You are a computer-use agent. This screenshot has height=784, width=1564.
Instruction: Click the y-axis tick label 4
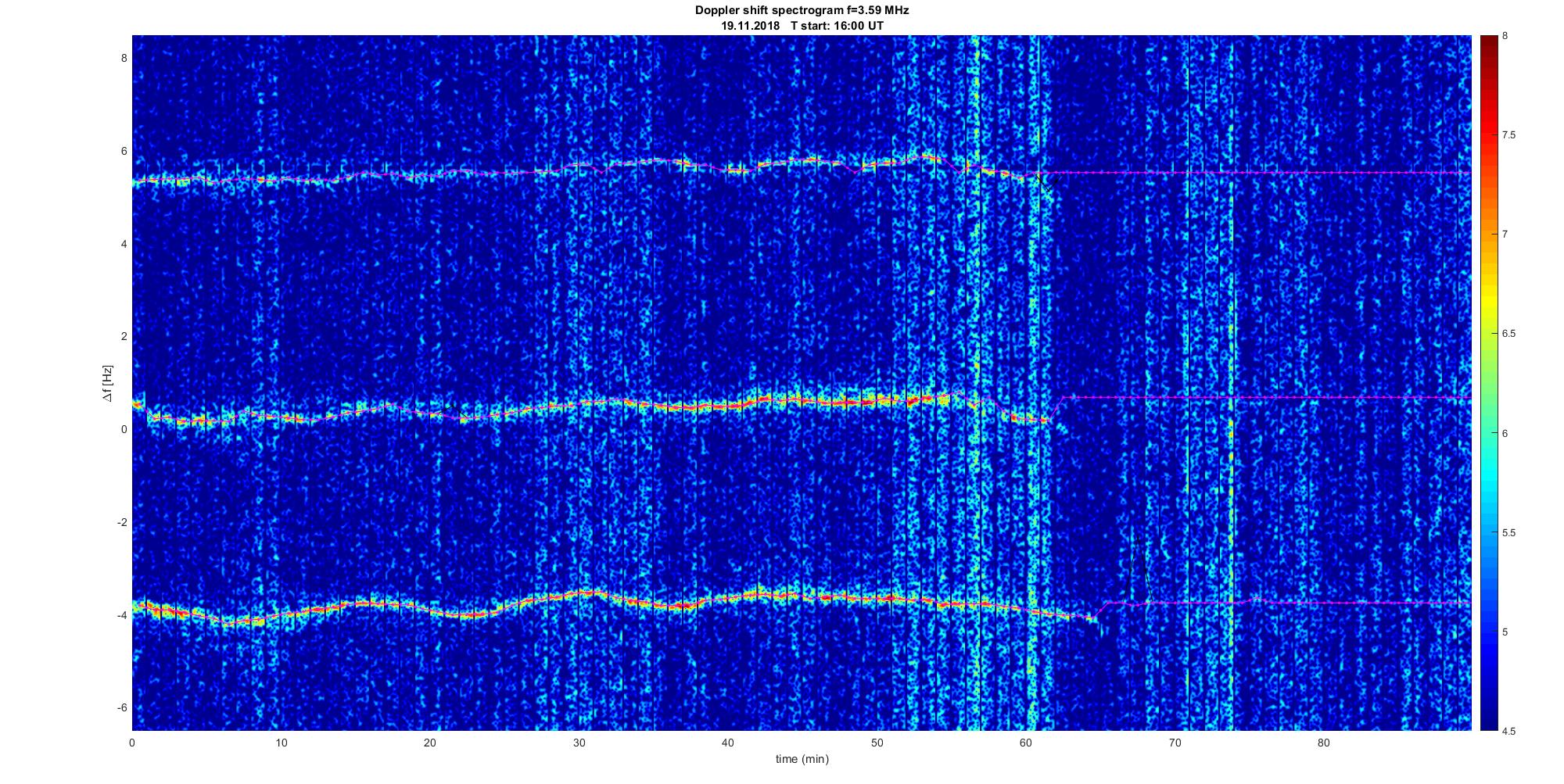pyautogui.click(x=123, y=244)
